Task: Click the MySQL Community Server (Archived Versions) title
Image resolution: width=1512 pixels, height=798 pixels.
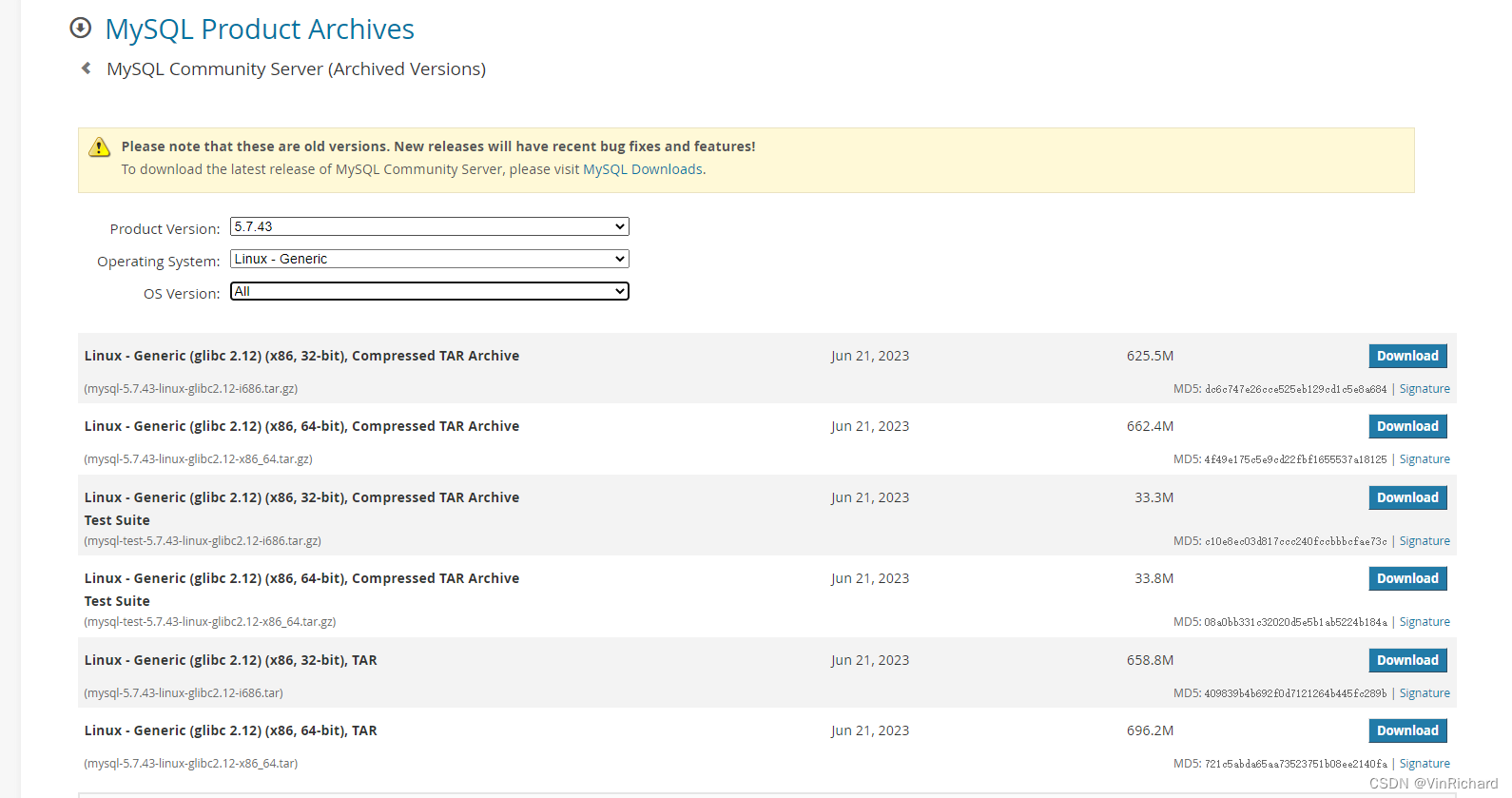Action: [296, 69]
